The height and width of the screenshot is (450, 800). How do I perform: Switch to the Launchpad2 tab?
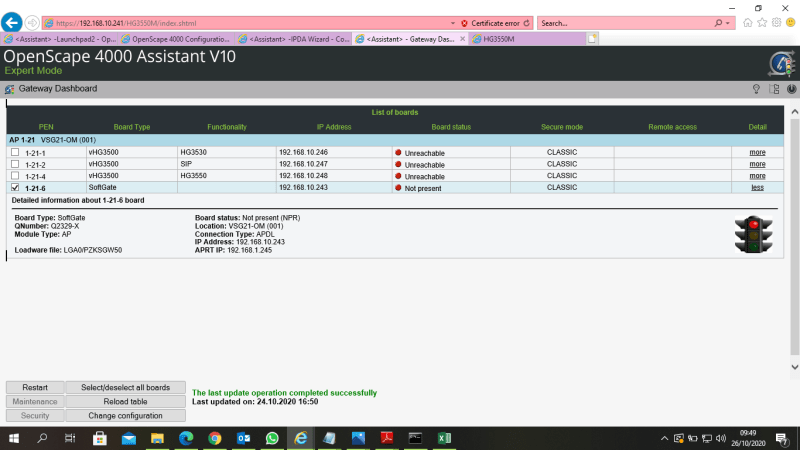60,39
